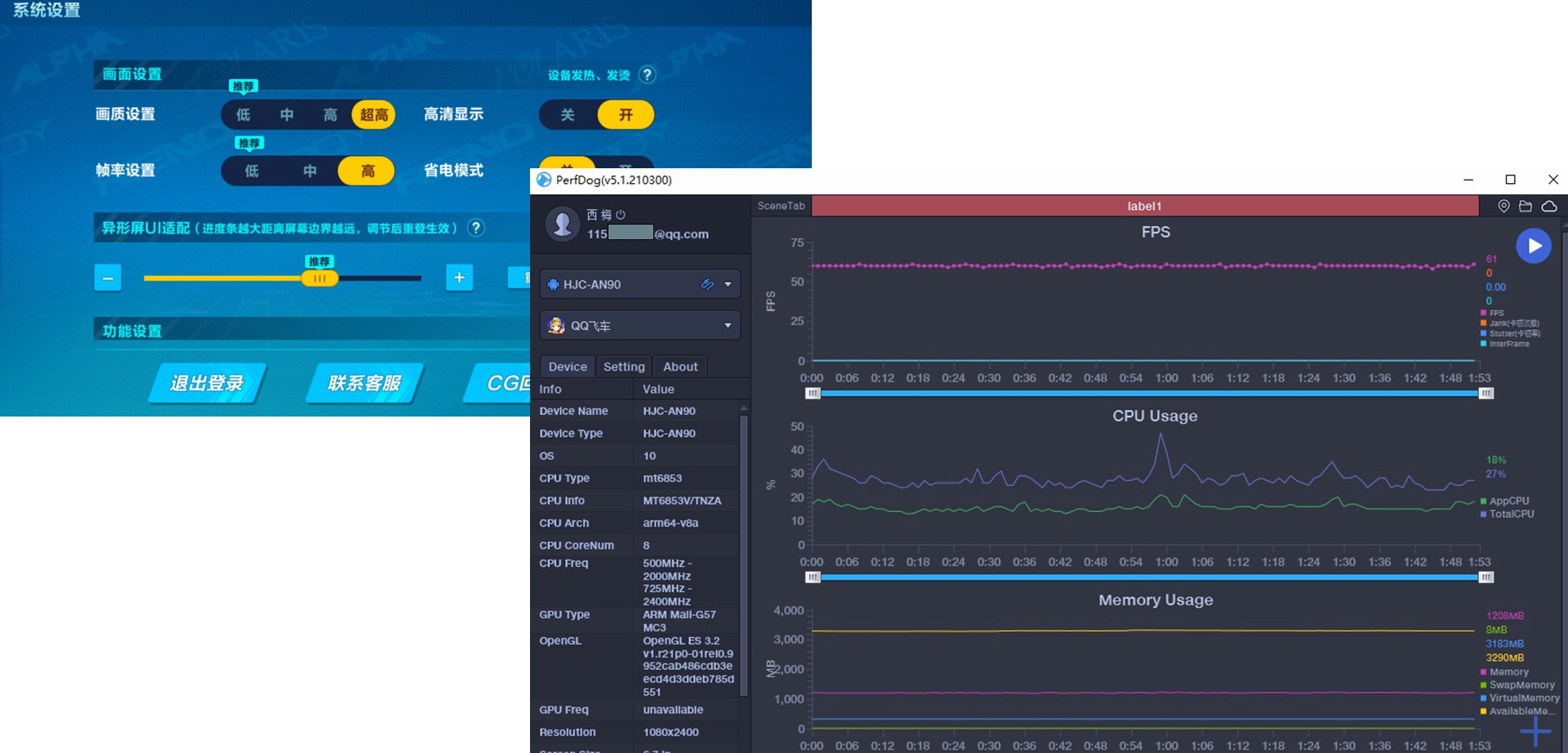Image resolution: width=1568 pixels, height=753 pixels.
Task: Open the folder icon in PerfDog toolbar
Action: coord(1526,206)
